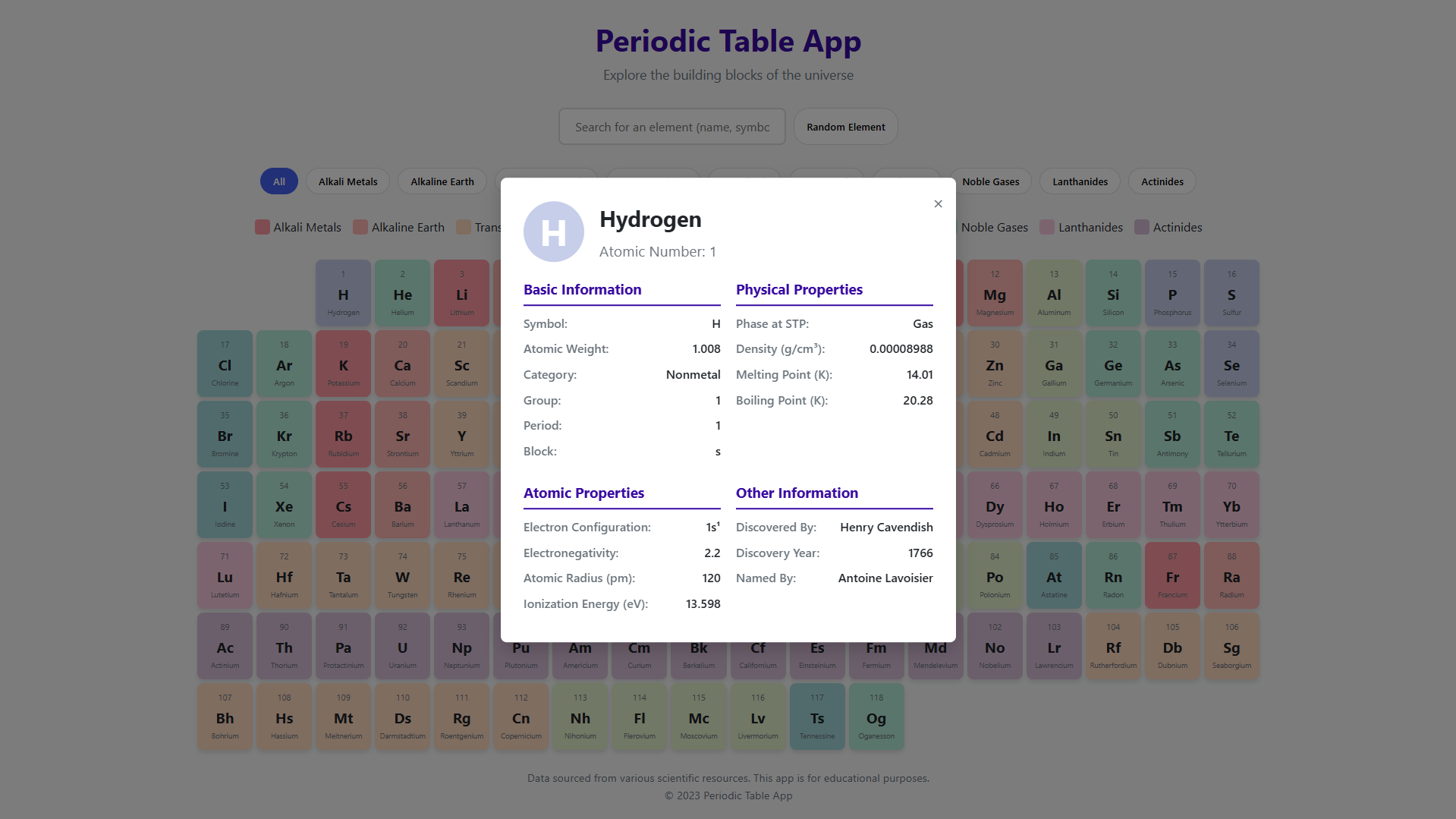The height and width of the screenshot is (819, 1456).
Task: Open the Argon element tile
Action: pos(285,364)
